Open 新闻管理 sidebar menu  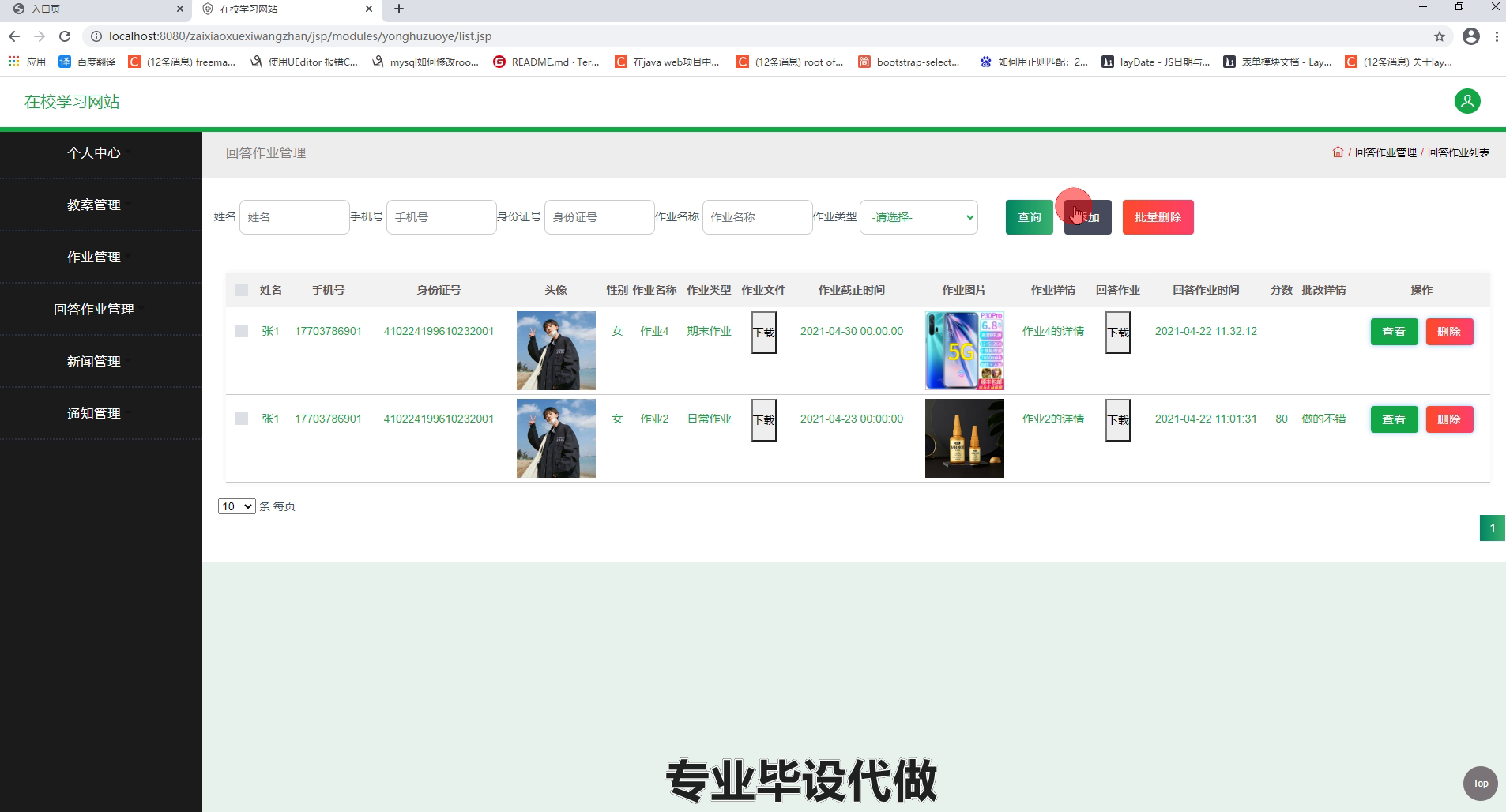(x=94, y=361)
